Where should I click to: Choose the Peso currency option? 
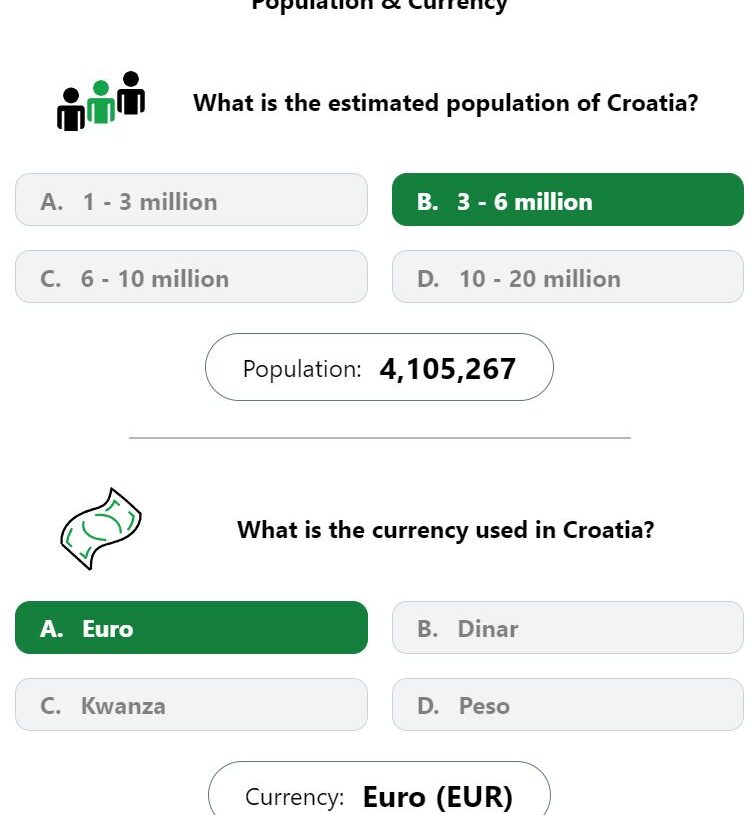(567, 704)
